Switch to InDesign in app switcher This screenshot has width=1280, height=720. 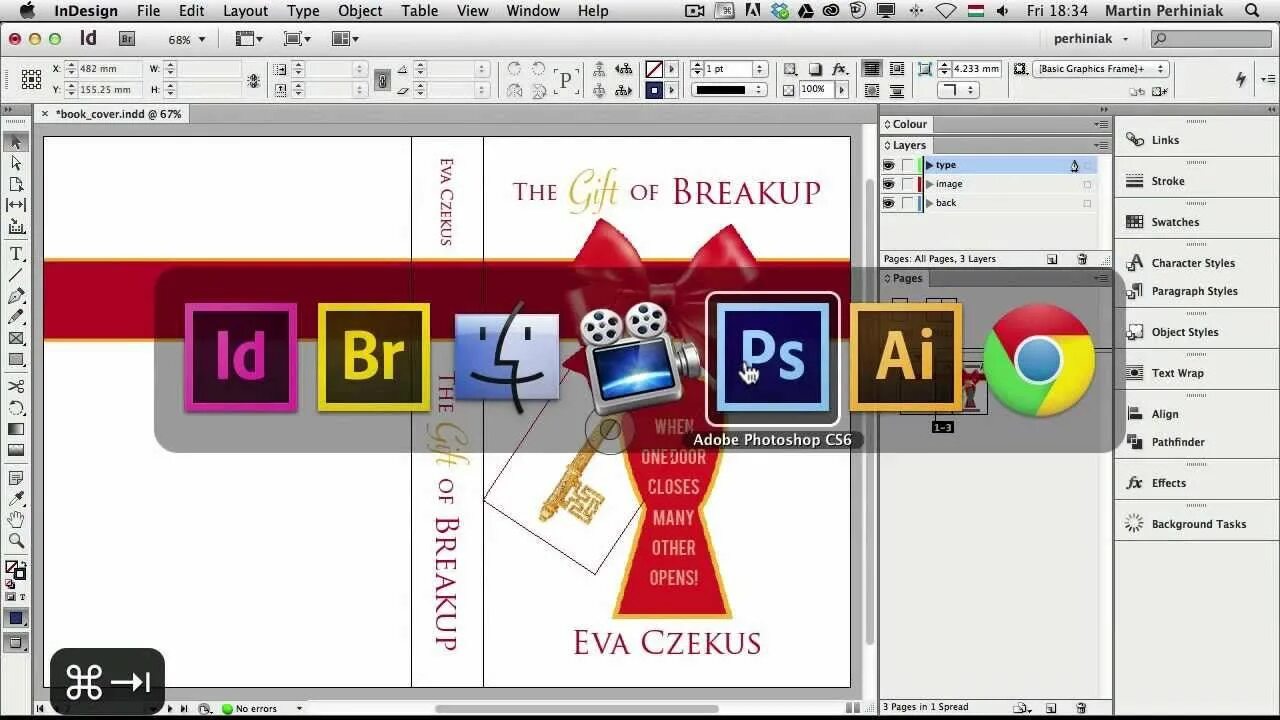coord(240,358)
